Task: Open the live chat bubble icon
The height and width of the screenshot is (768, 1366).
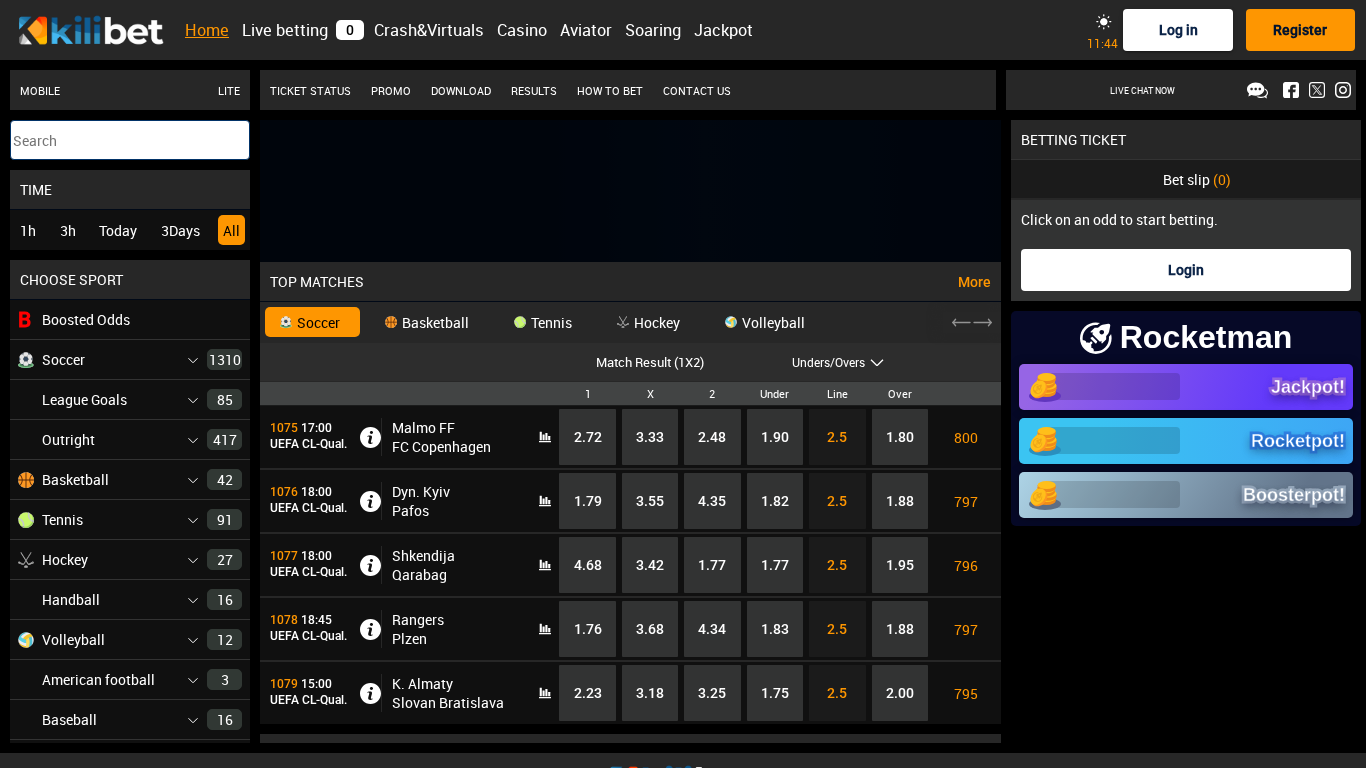Action: (1257, 90)
